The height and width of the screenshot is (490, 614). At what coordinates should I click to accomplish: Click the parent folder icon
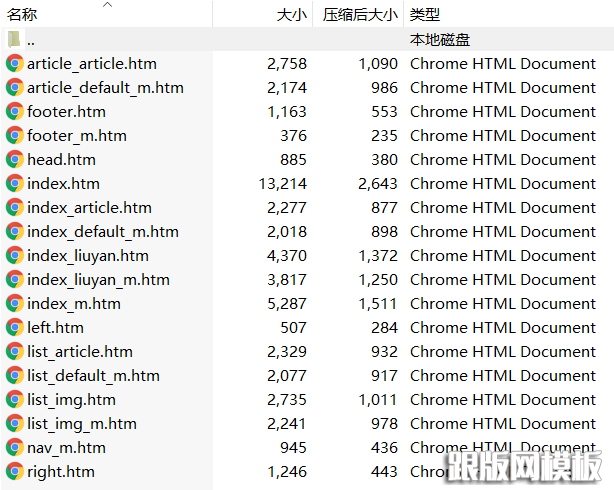click(x=15, y=40)
